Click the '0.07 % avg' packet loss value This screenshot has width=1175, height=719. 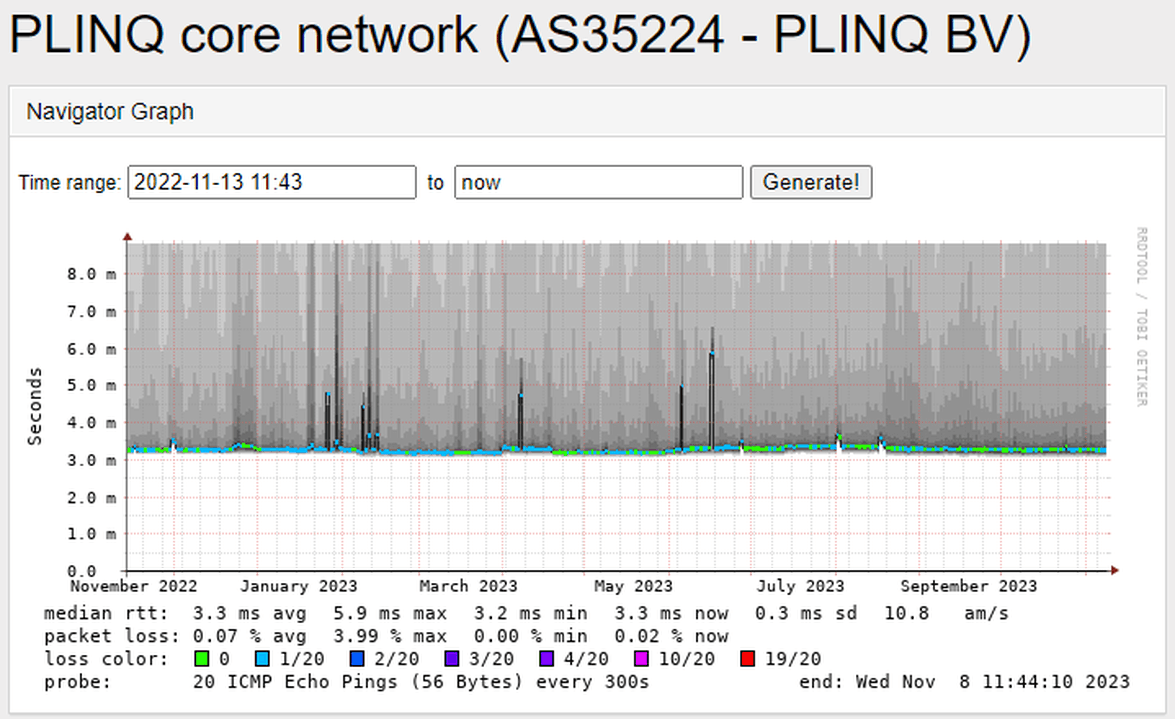click(250, 637)
